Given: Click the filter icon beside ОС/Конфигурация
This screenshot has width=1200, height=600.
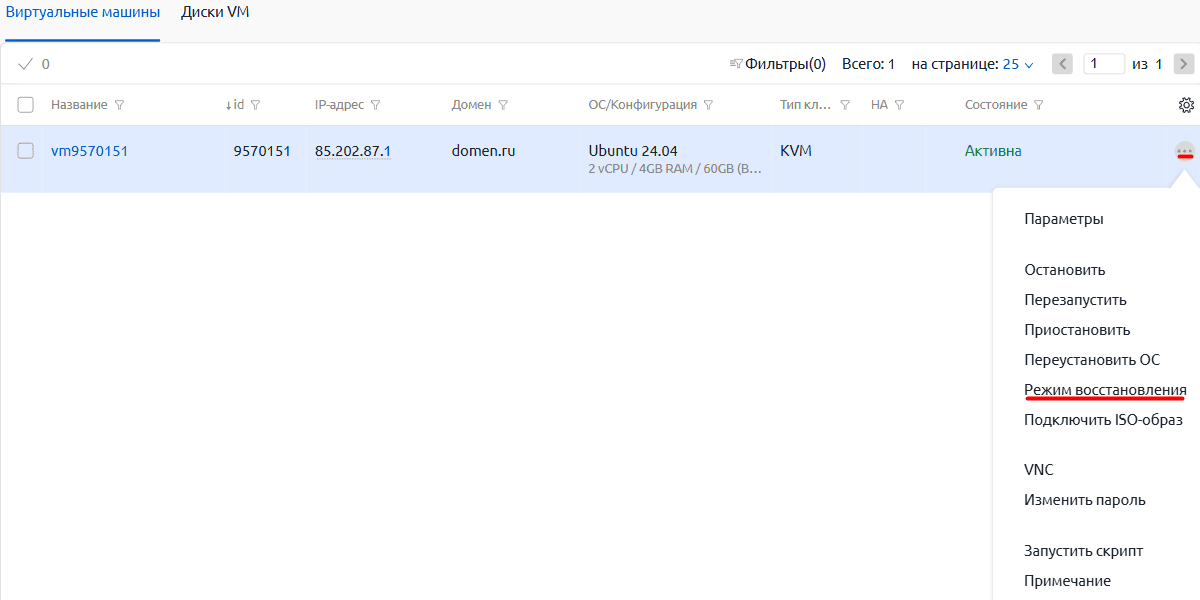Looking at the screenshot, I should tap(708, 105).
